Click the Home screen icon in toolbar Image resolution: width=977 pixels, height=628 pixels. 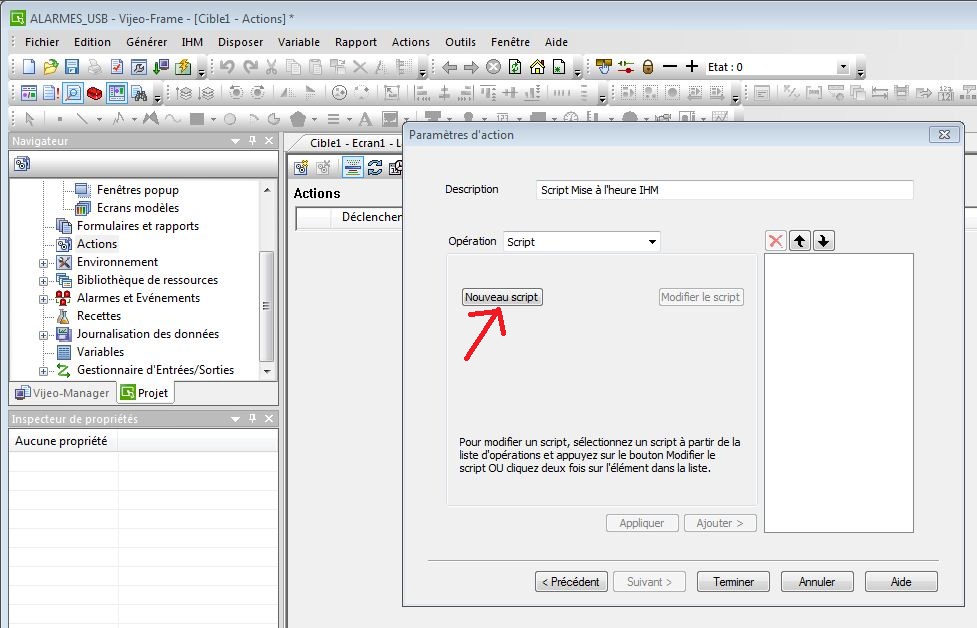(x=537, y=67)
